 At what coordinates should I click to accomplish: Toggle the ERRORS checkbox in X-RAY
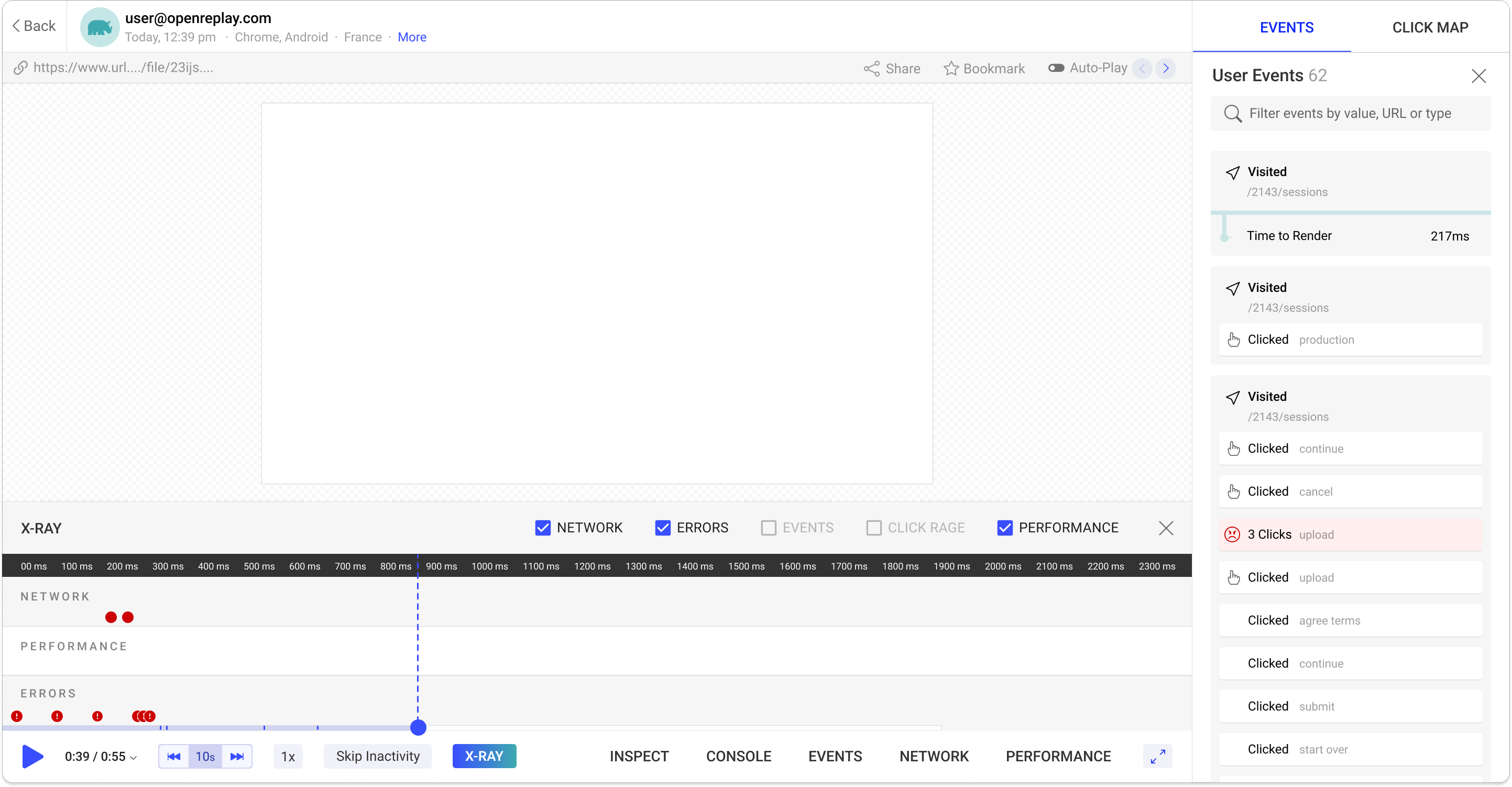click(x=663, y=527)
